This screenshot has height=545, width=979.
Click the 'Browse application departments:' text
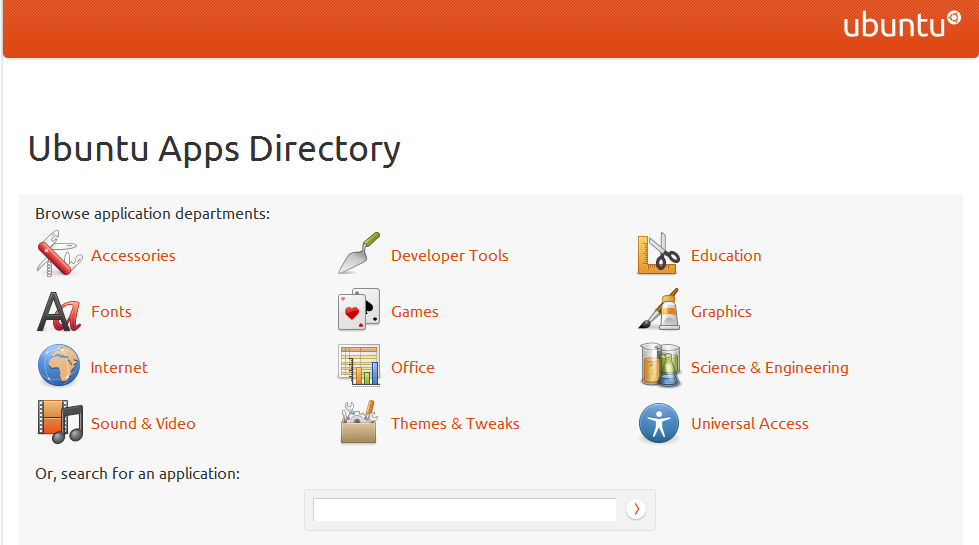tap(152, 214)
